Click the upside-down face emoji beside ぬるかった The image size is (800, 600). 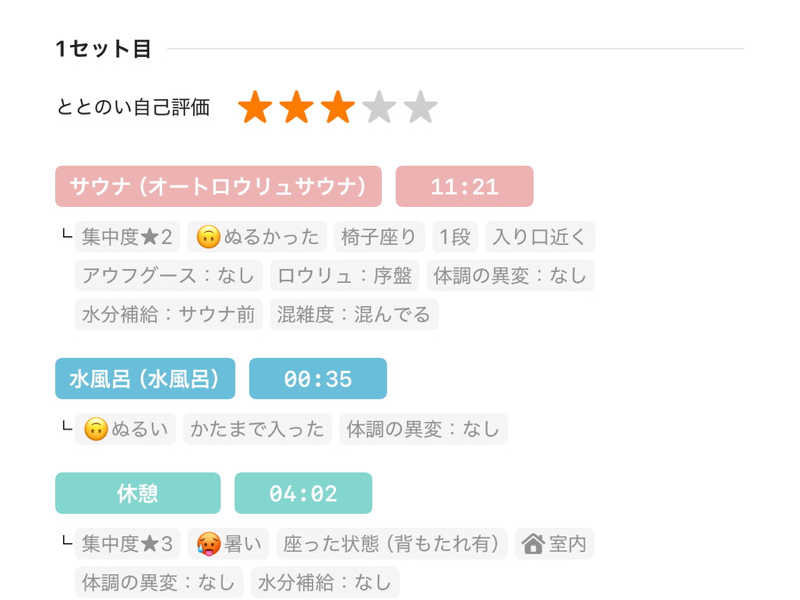208,237
